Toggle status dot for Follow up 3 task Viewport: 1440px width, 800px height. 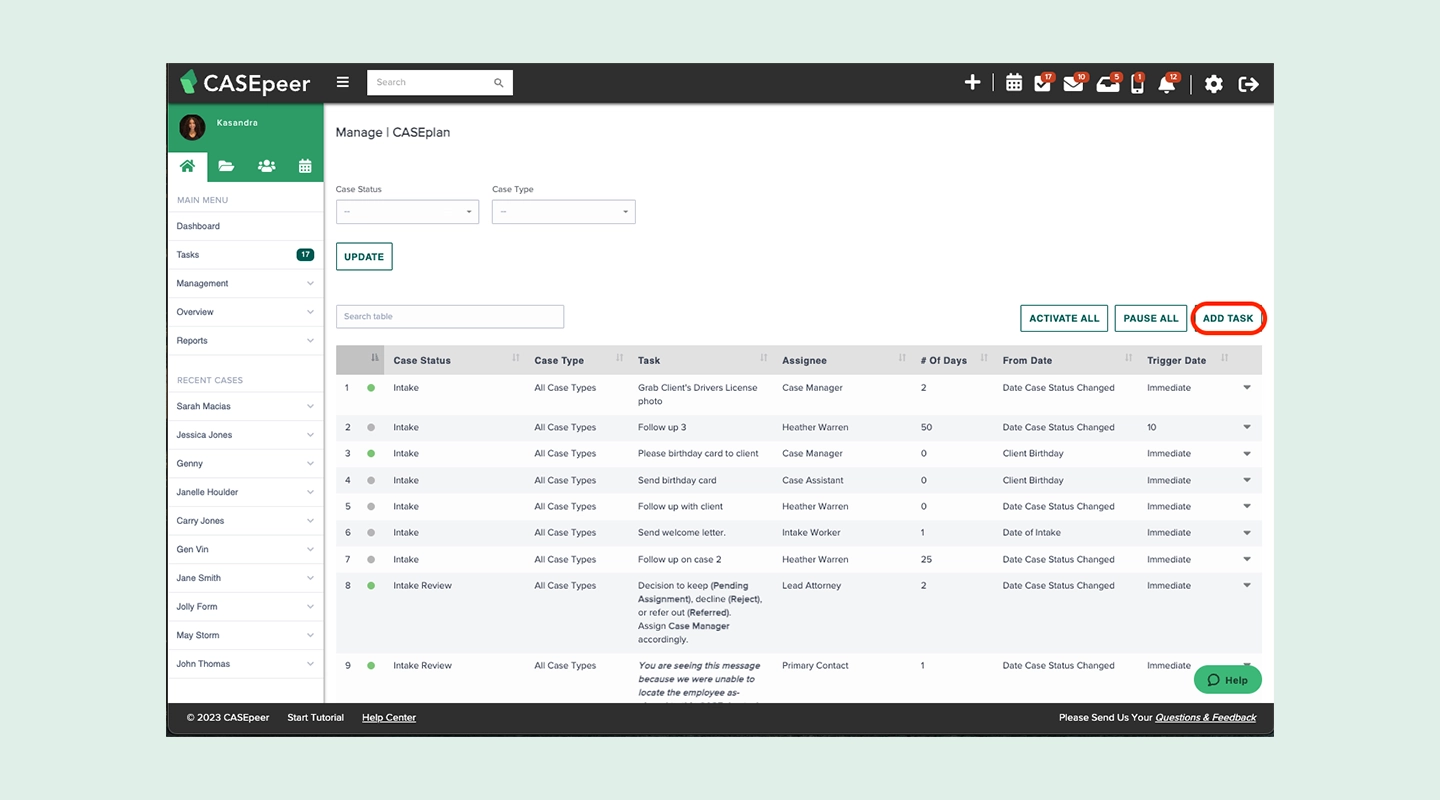tap(371, 427)
